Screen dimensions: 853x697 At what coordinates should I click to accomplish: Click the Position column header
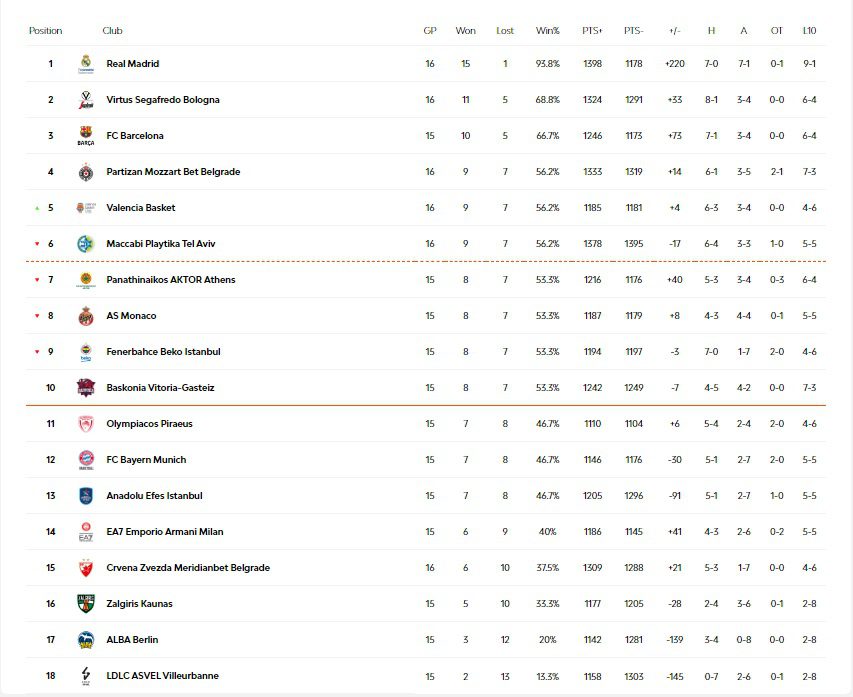click(x=45, y=31)
